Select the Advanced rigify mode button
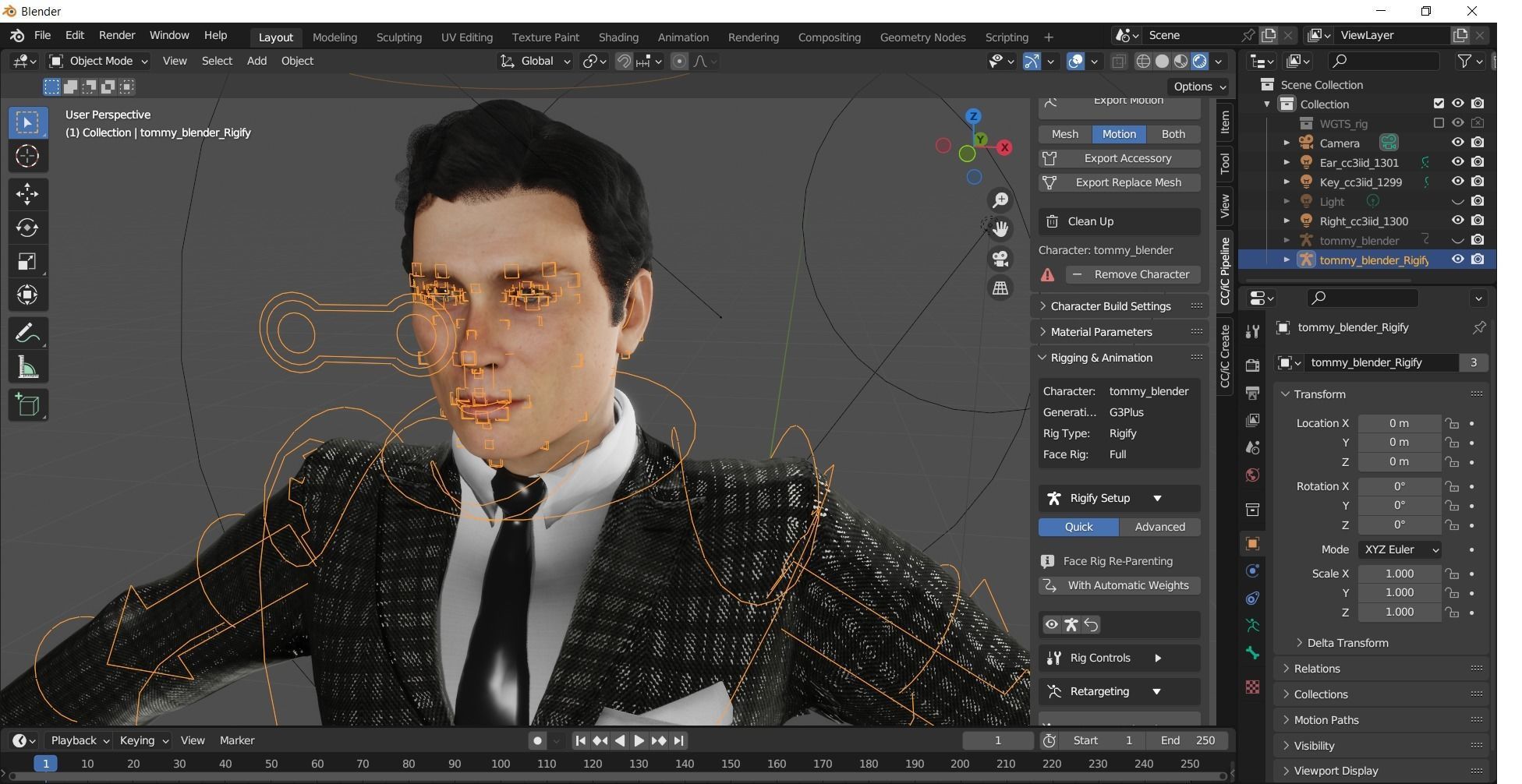The image size is (1522, 784). coord(1159,527)
